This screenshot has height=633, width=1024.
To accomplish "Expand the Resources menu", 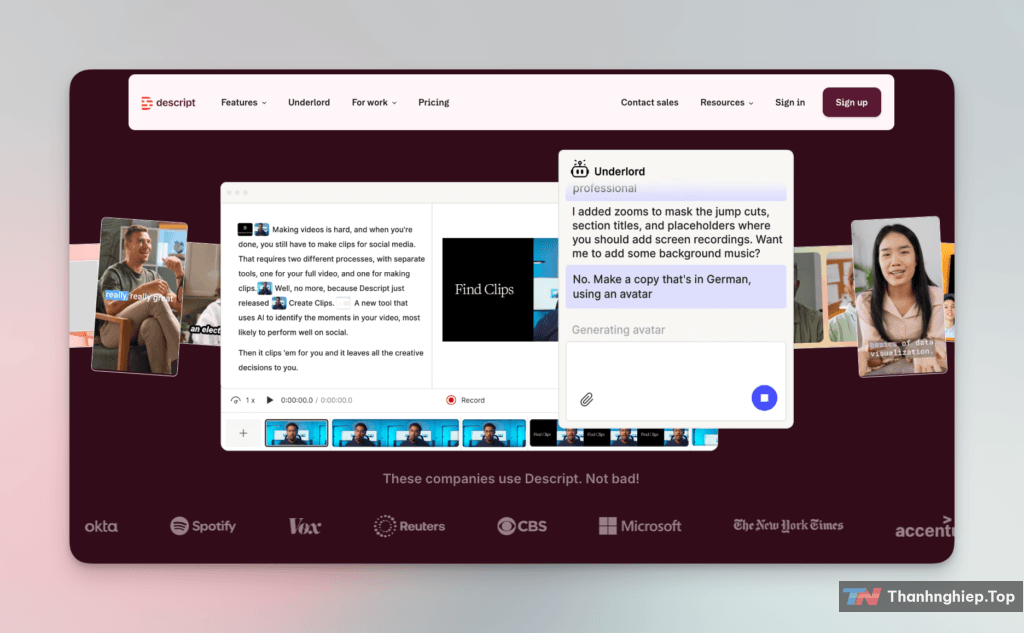I will (726, 102).
